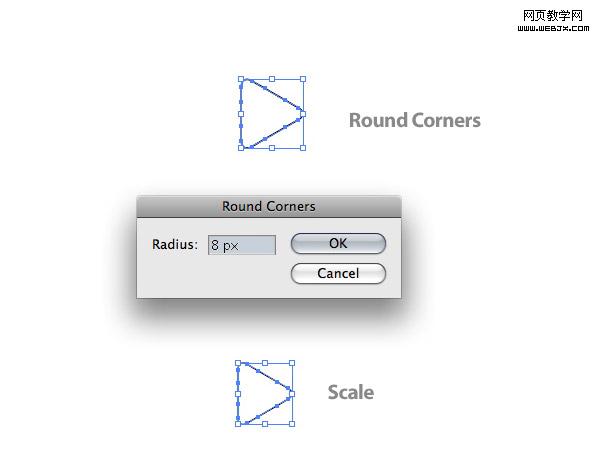This screenshot has width=600, height=453.
Task: Click the gray "Round Corners" heading text
Action: (414, 121)
